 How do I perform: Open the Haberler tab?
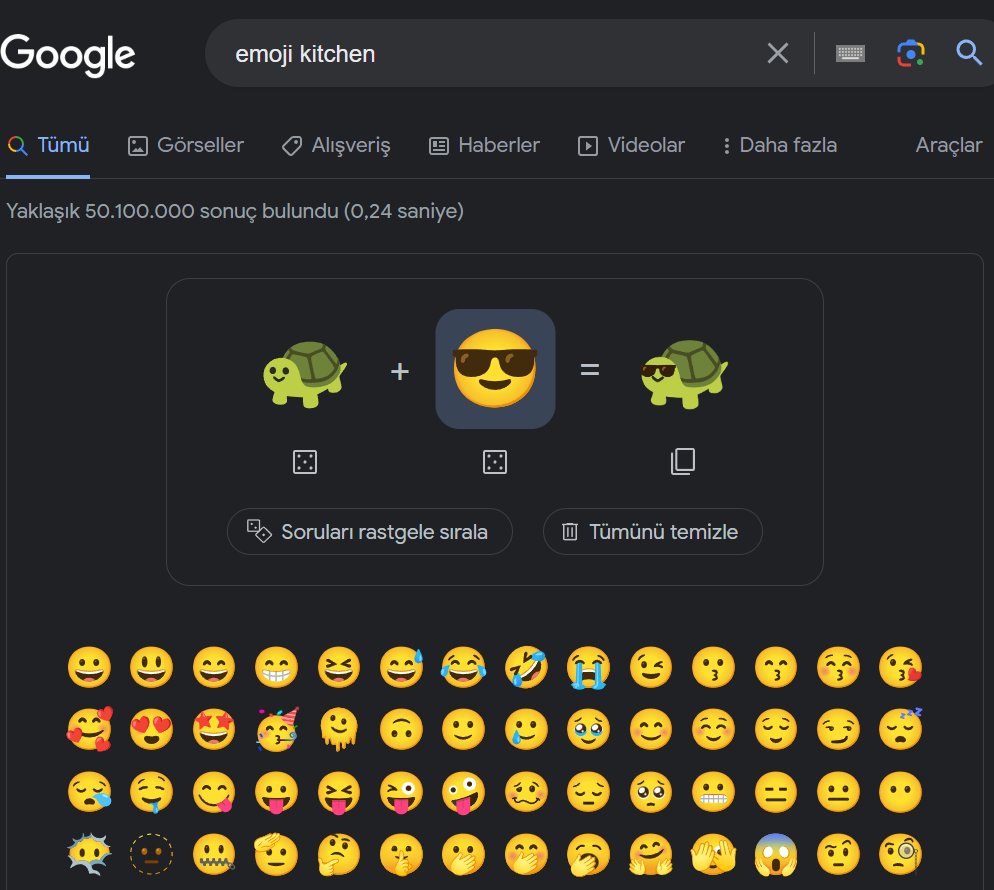[484, 145]
